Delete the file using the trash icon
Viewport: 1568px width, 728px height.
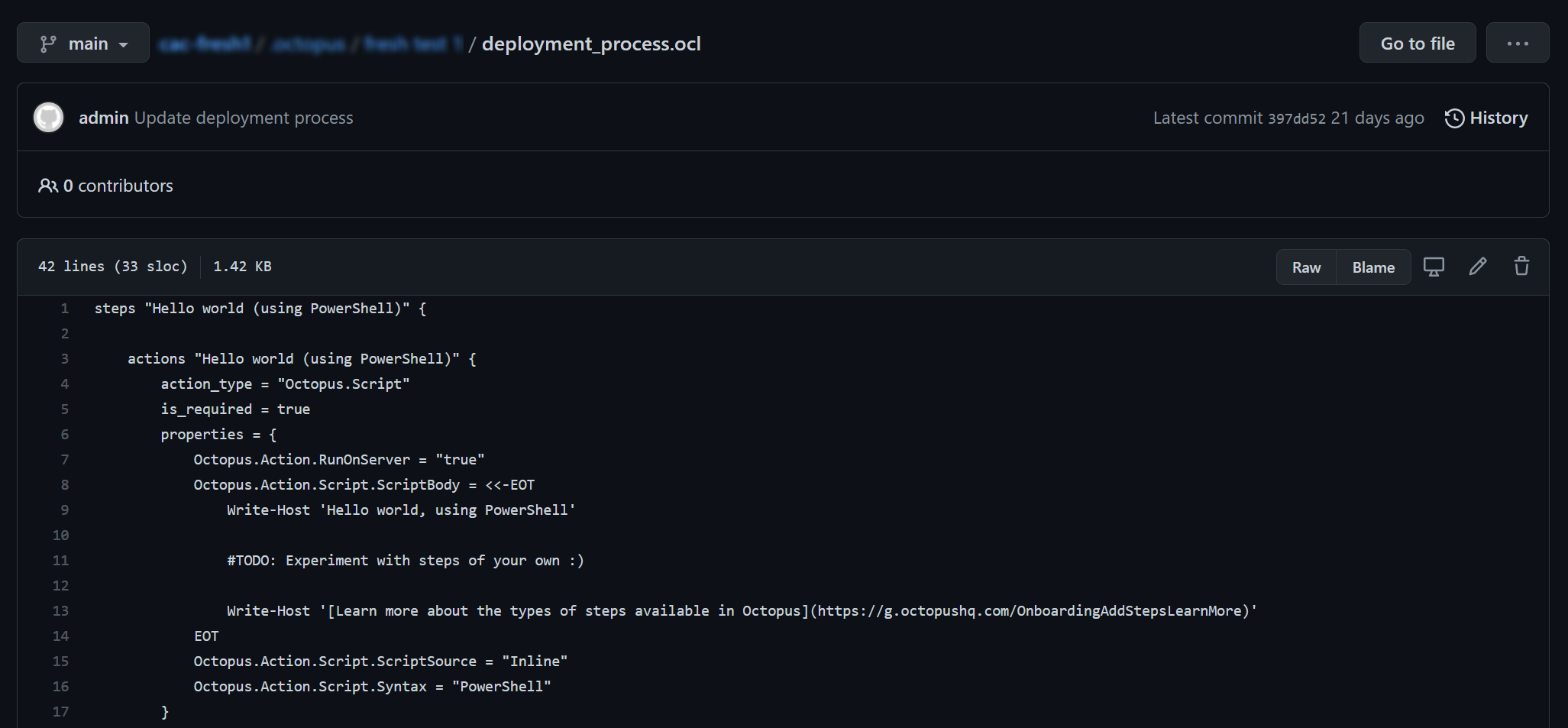[1521, 266]
